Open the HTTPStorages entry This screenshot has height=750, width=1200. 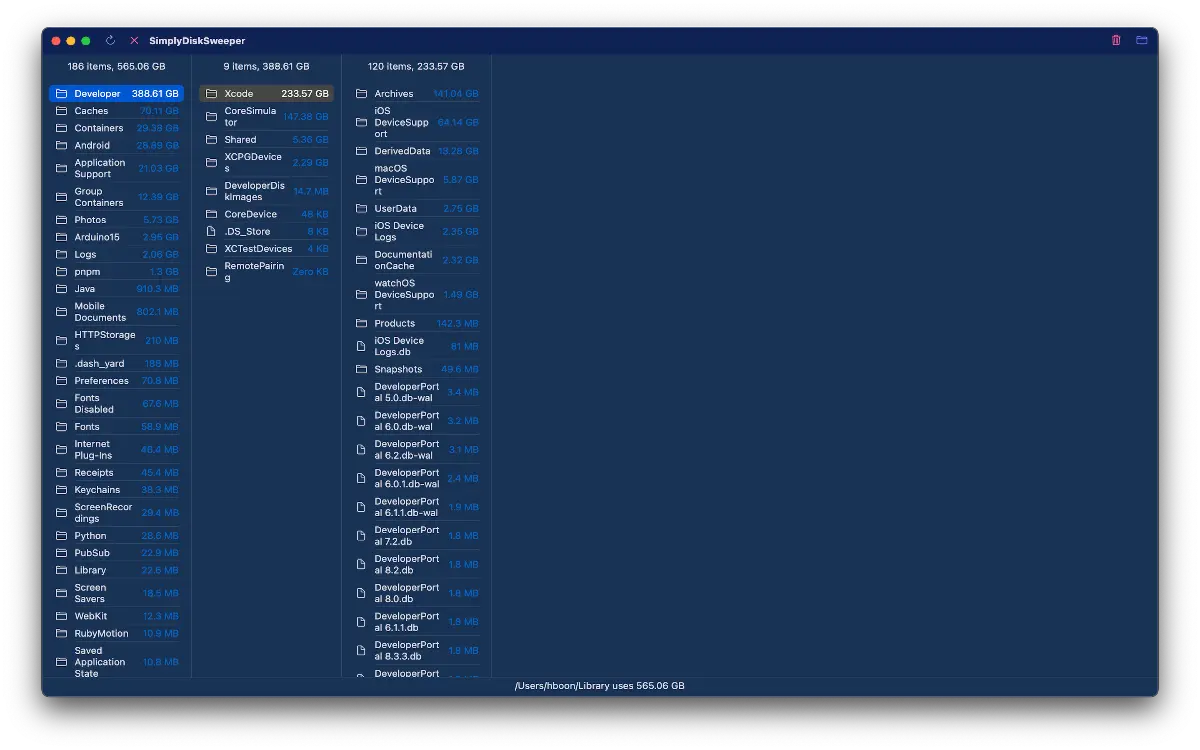pyautogui.click(x=116, y=341)
